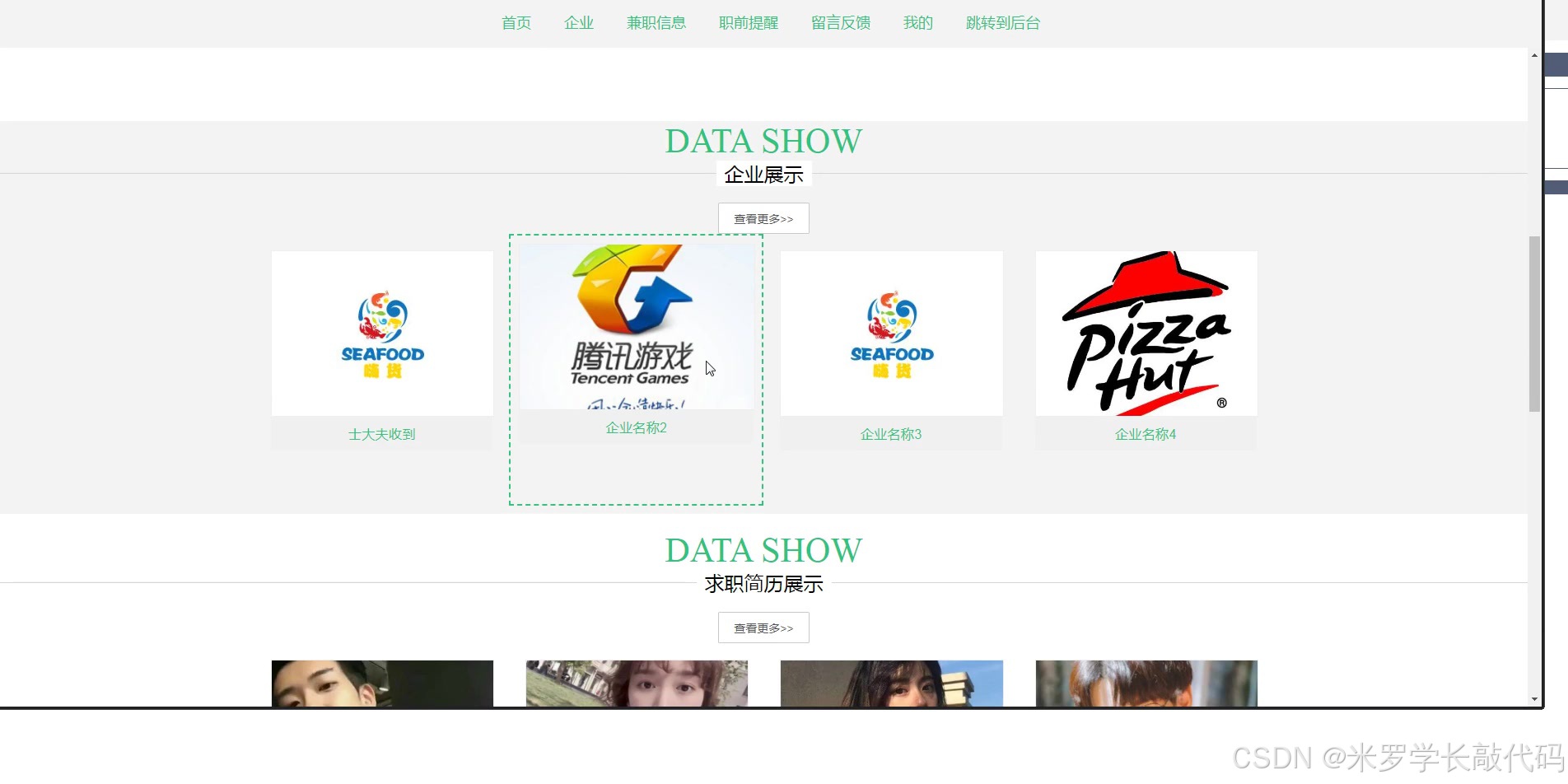Image resolution: width=1568 pixels, height=784 pixels.
Task: Click the page scrollbar up arrow
Action: tap(1534, 55)
